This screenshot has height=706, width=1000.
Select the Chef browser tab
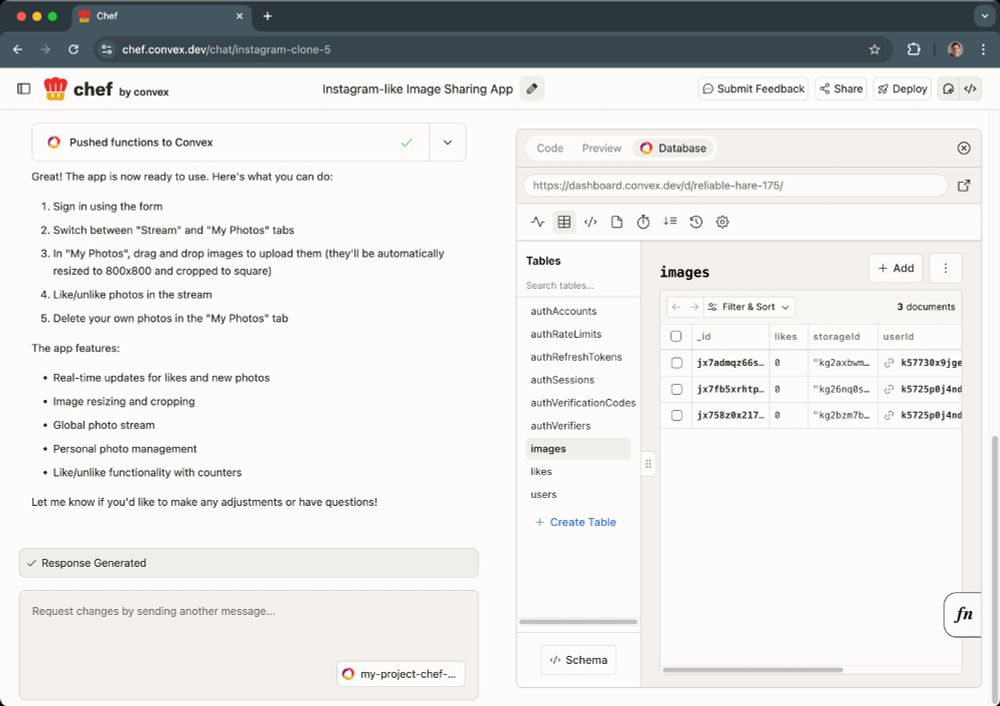click(161, 16)
